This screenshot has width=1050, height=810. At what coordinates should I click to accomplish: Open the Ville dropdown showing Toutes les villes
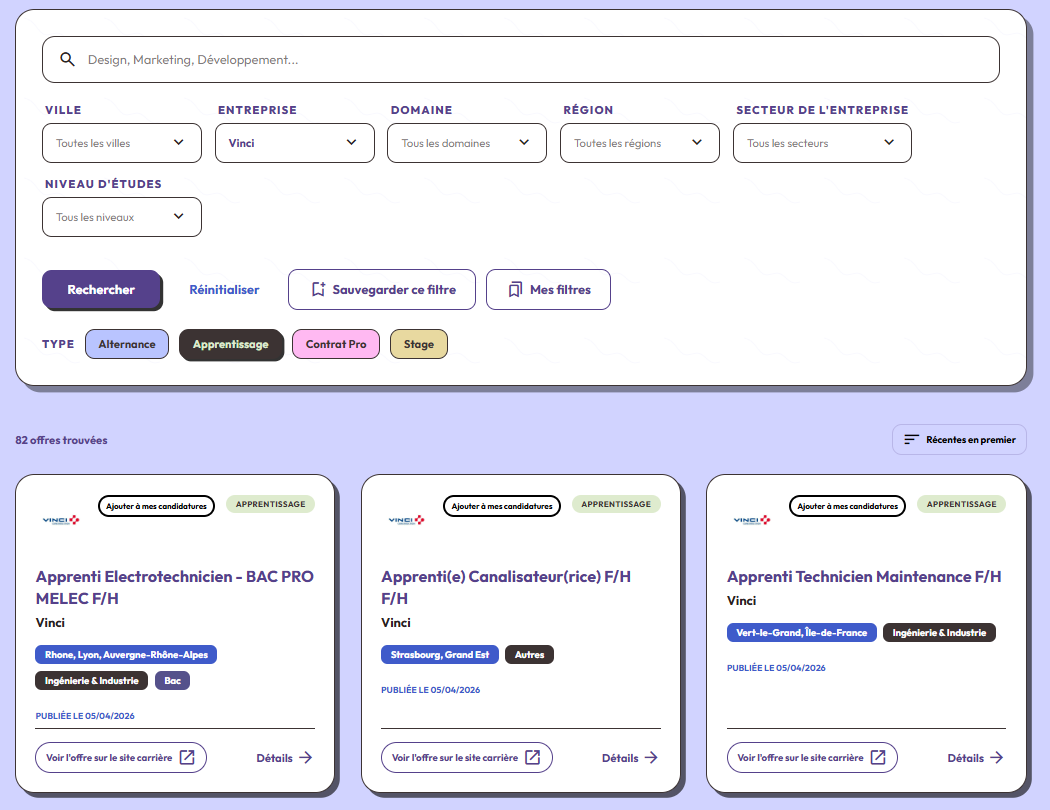122,143
